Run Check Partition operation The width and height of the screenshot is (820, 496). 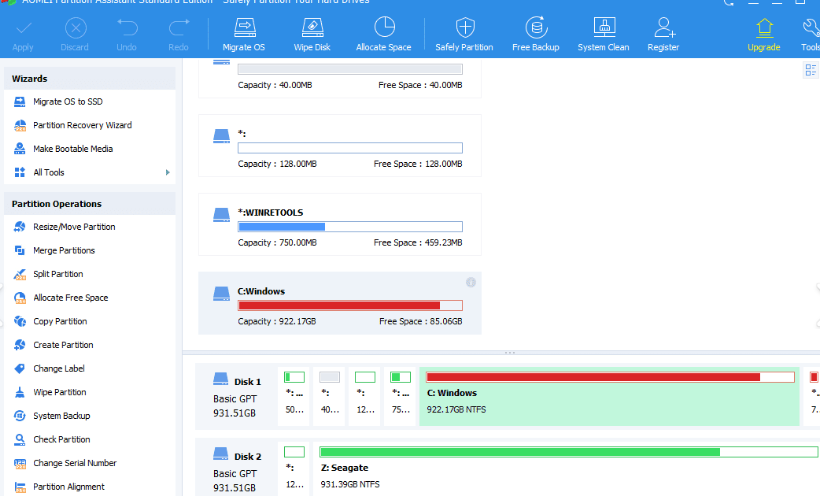click(x=62, y=439)
